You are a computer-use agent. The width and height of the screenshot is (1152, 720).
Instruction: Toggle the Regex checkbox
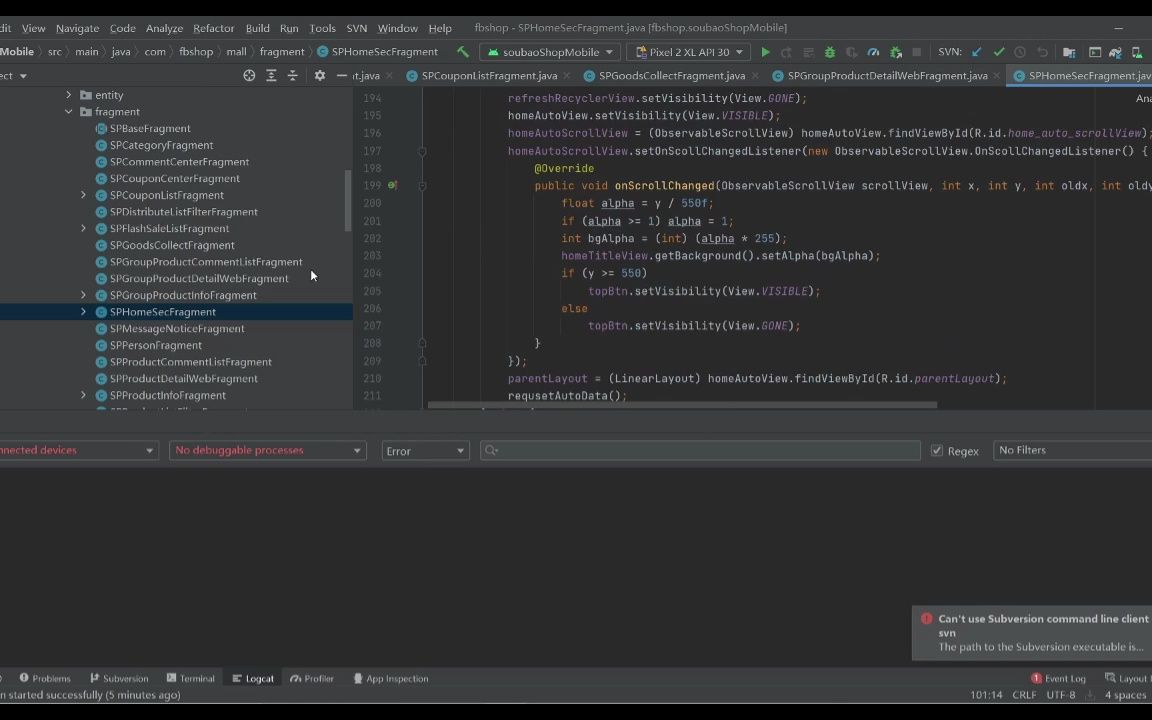click(x=937, y=450)
